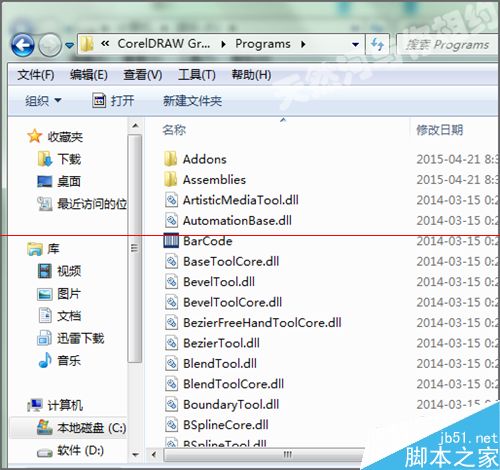Expand arrow after Programs breadcrumb
Image resolution: width=500 pixels, height=470 pixels.
point(303,44)
